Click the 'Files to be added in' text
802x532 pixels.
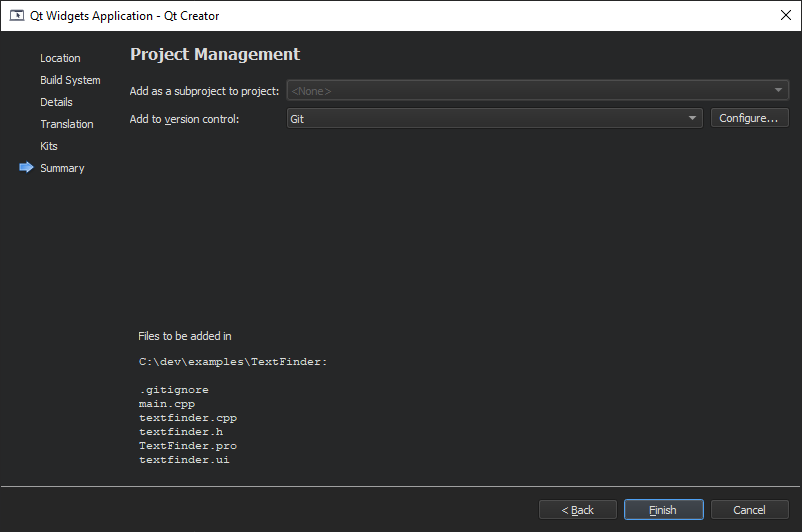[185, 336]
